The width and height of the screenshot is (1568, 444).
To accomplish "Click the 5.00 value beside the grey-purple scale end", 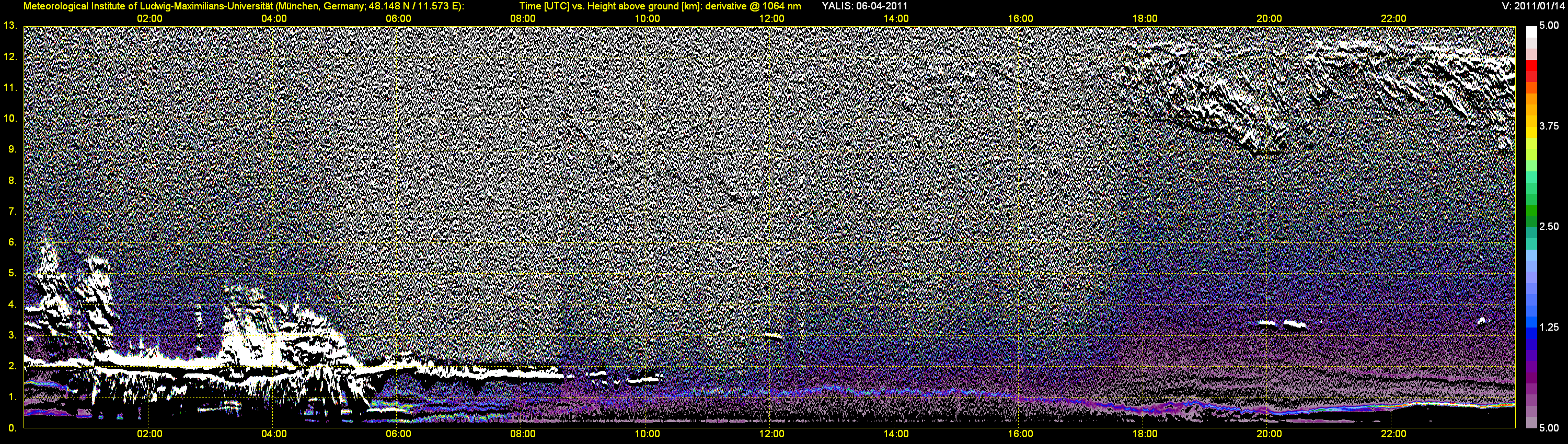I will click(x=1549, y=428).
